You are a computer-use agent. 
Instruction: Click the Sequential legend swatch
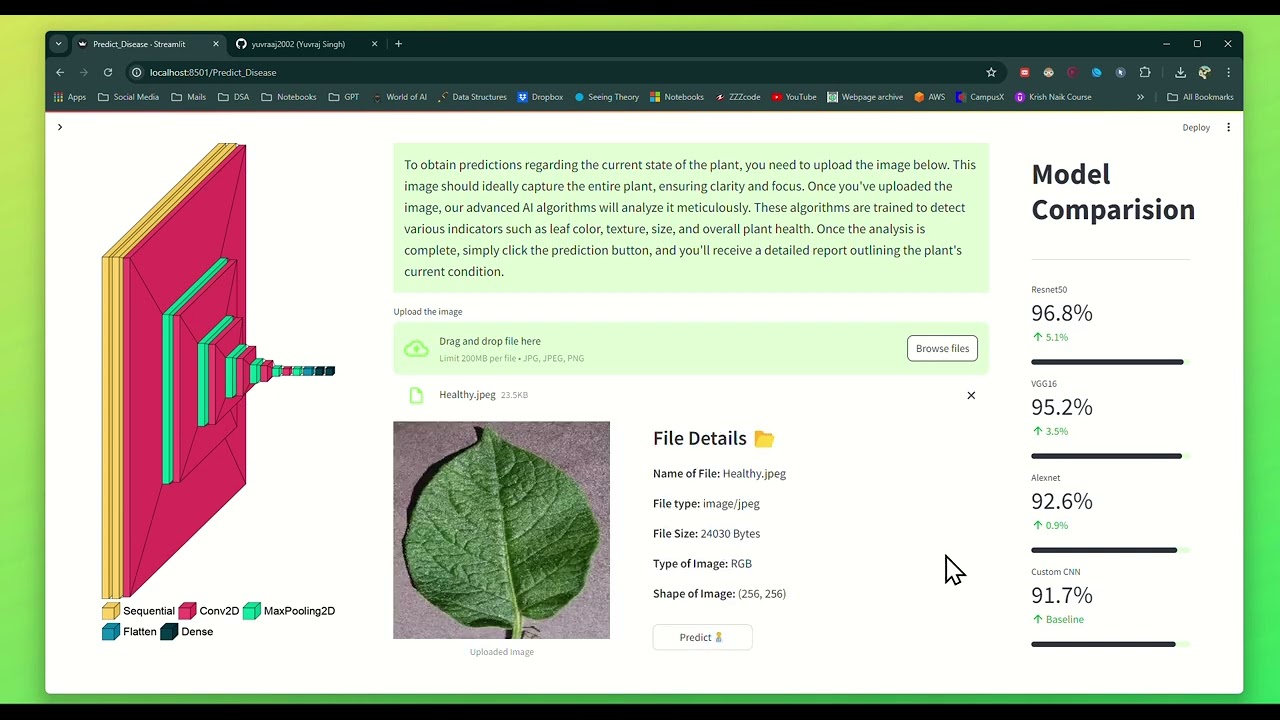(111, 610)
